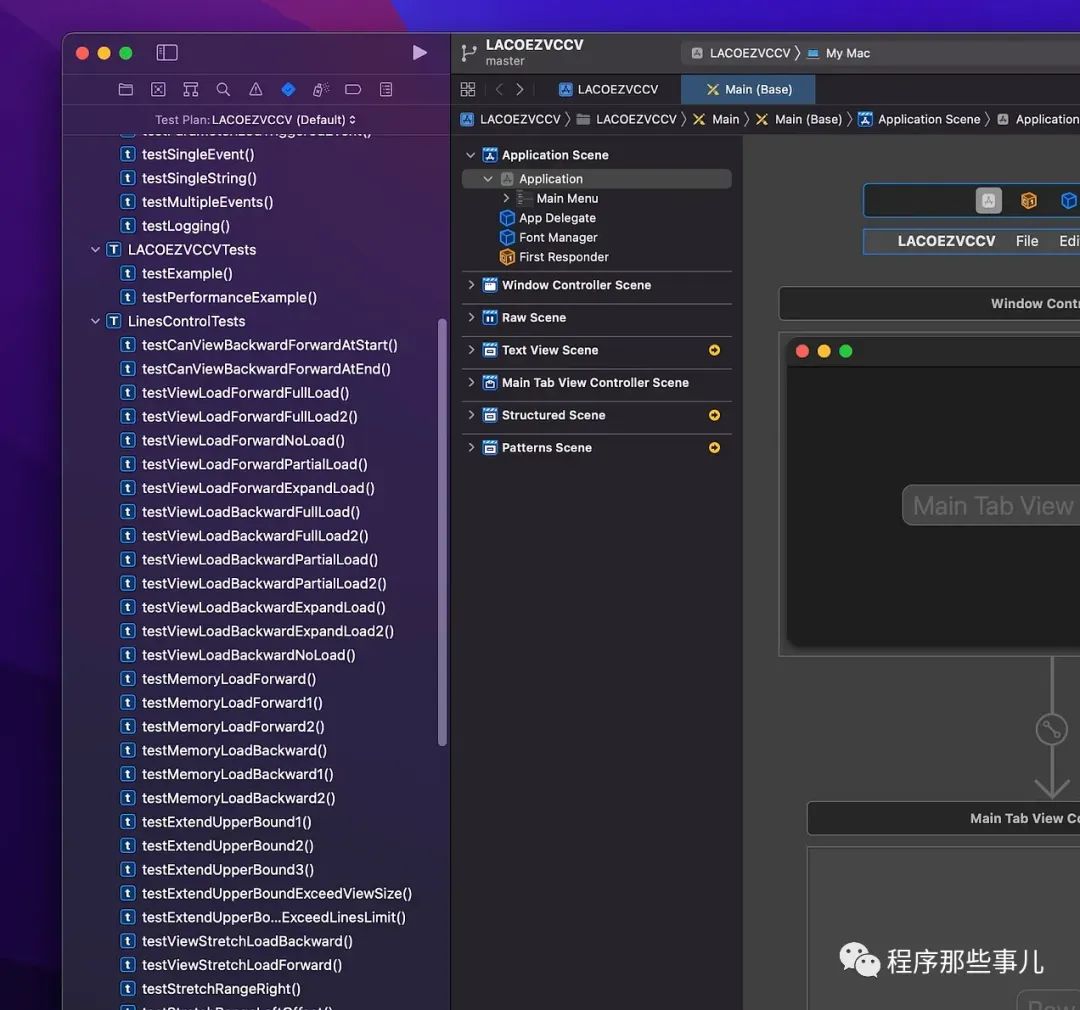Expand the Raw Scene
1080x1010 pixels.
point(471,317)
